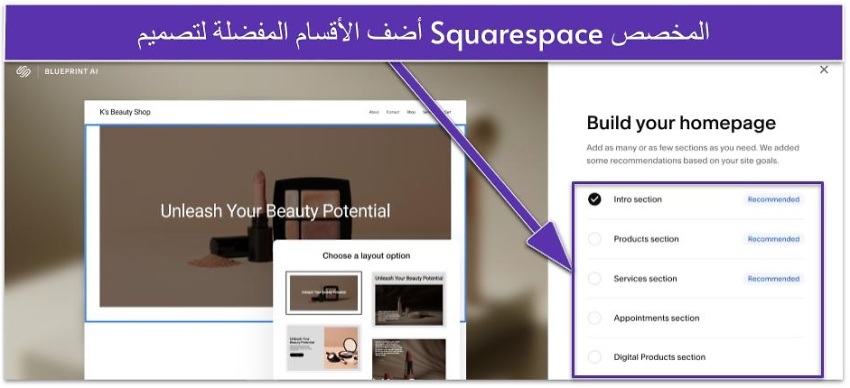850x388 pixels.
Task: Click the Intro section label
Action: [638, 199]
